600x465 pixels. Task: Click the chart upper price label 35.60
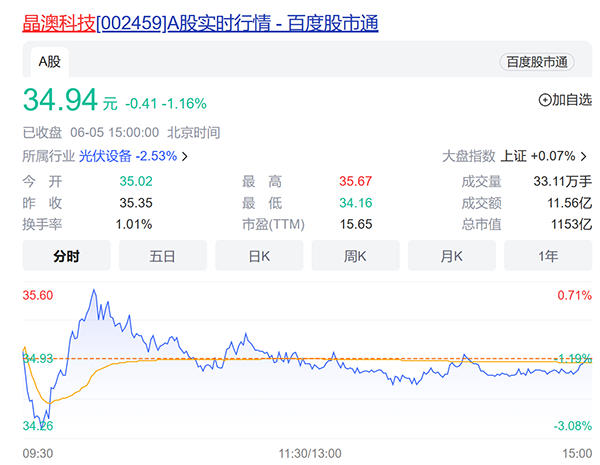coord(38,295)
